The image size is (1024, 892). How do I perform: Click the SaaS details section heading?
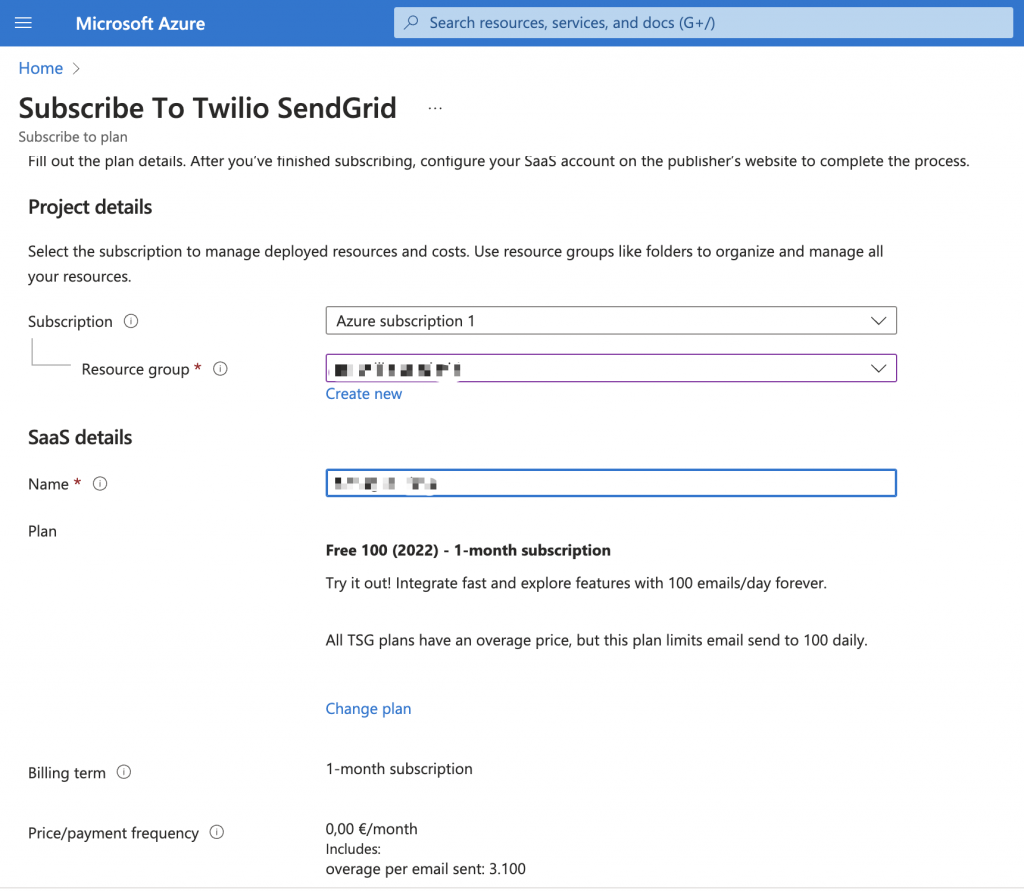coord(80,438)
